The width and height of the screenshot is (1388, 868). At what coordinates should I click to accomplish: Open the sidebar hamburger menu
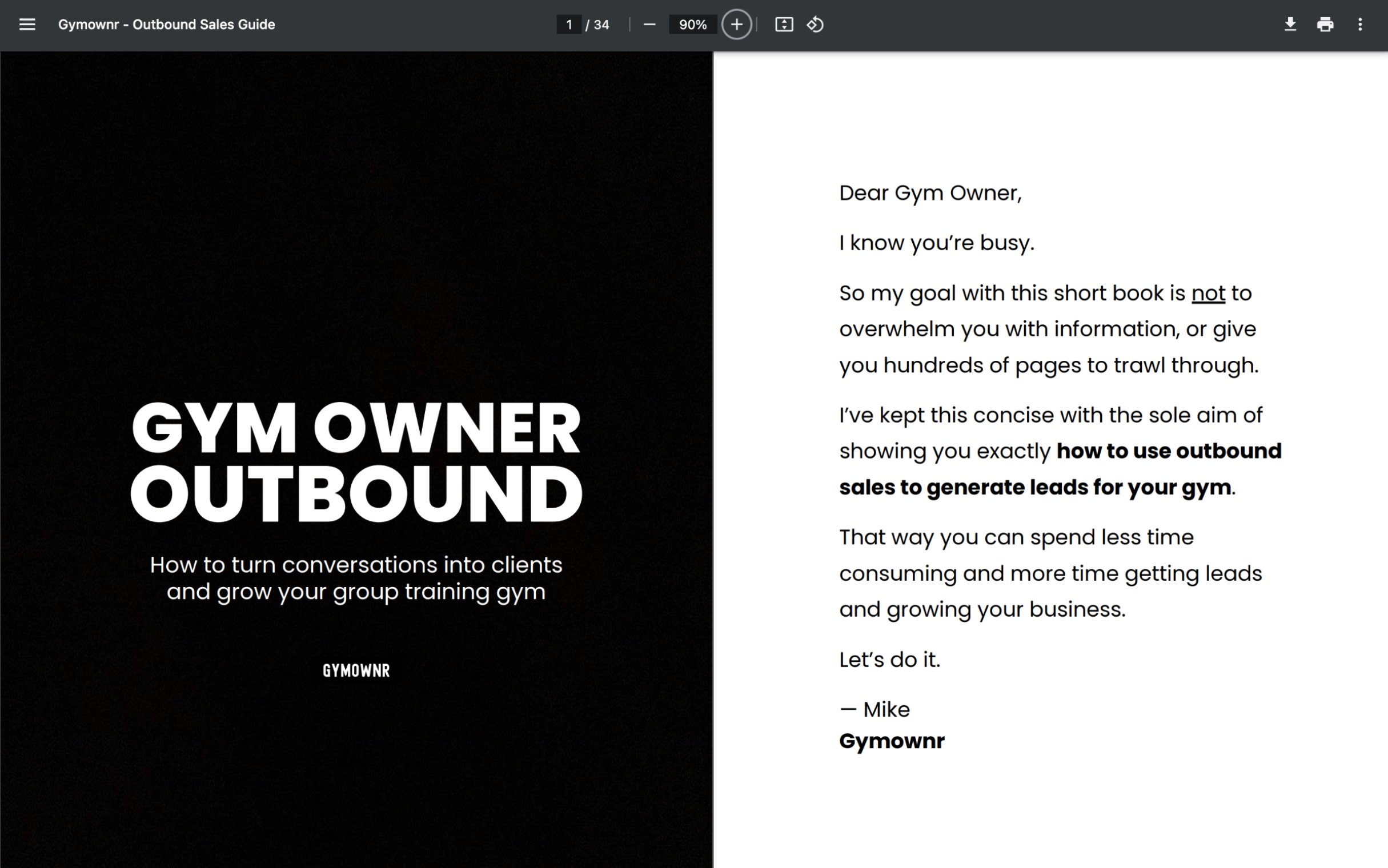27,24
